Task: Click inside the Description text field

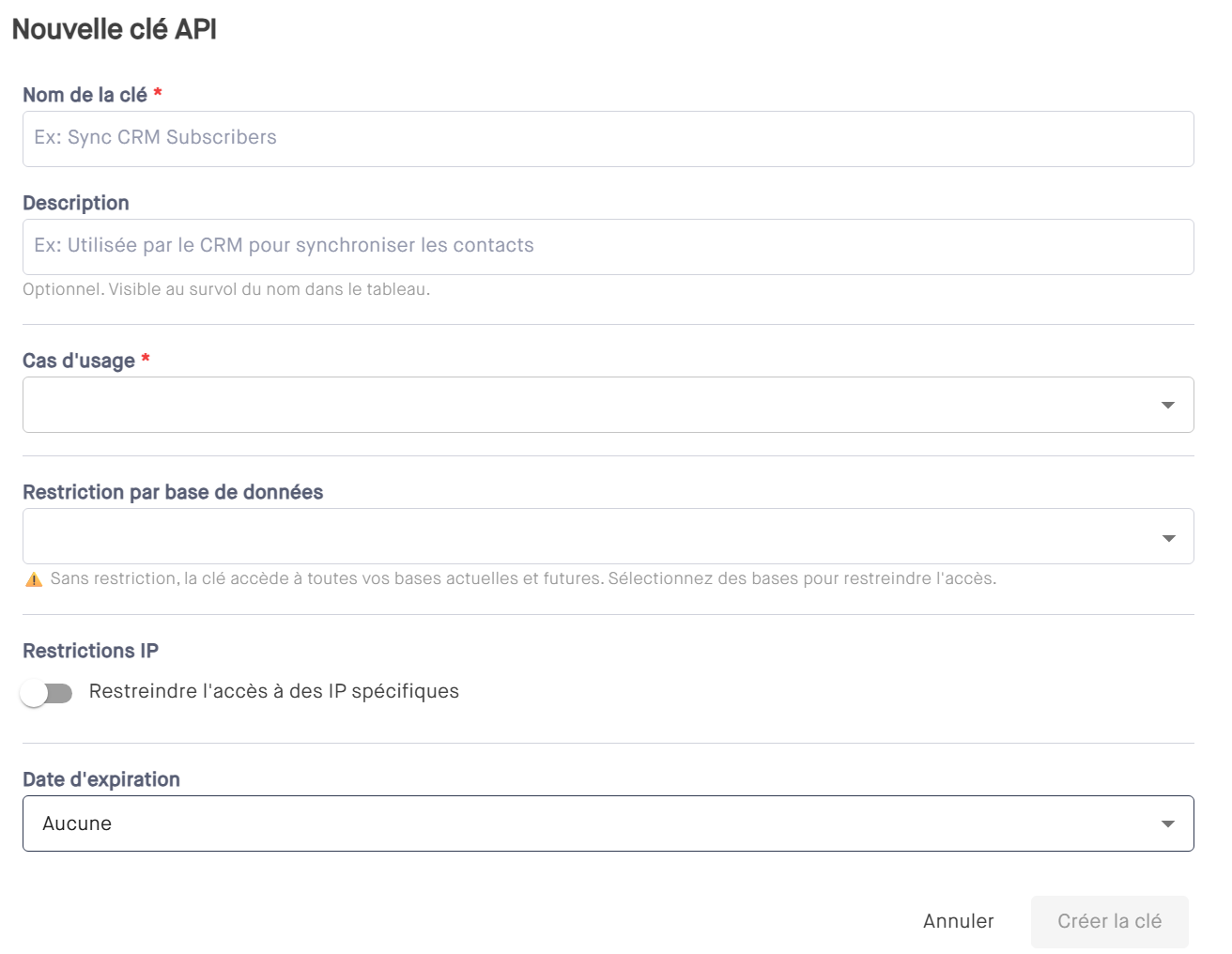Action: click(608, 246)
